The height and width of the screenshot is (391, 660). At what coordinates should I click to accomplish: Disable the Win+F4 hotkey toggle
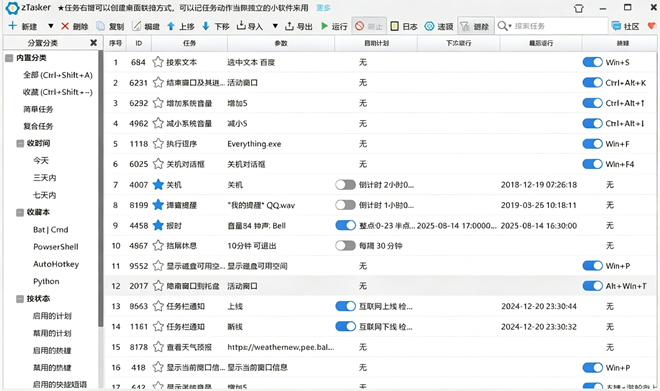592,164
